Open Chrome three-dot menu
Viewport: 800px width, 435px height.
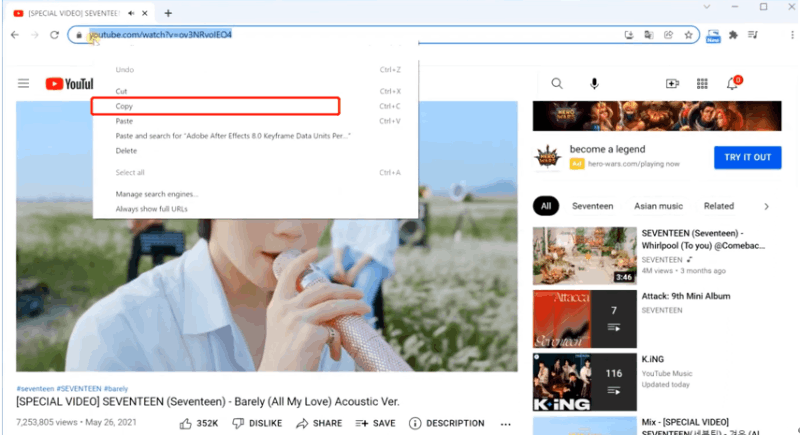click(792, 35)
